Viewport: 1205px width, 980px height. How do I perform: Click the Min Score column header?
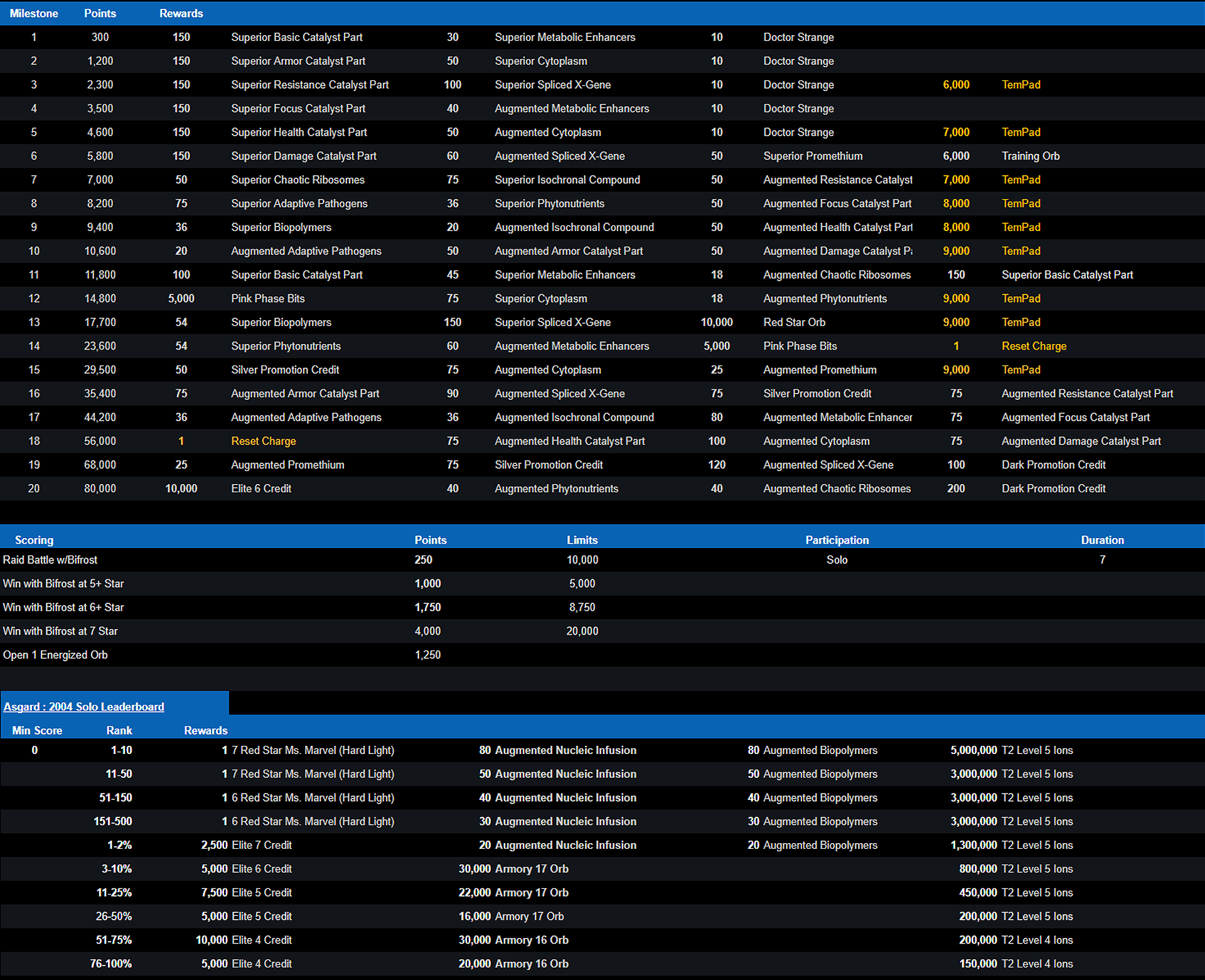(37, 730)
